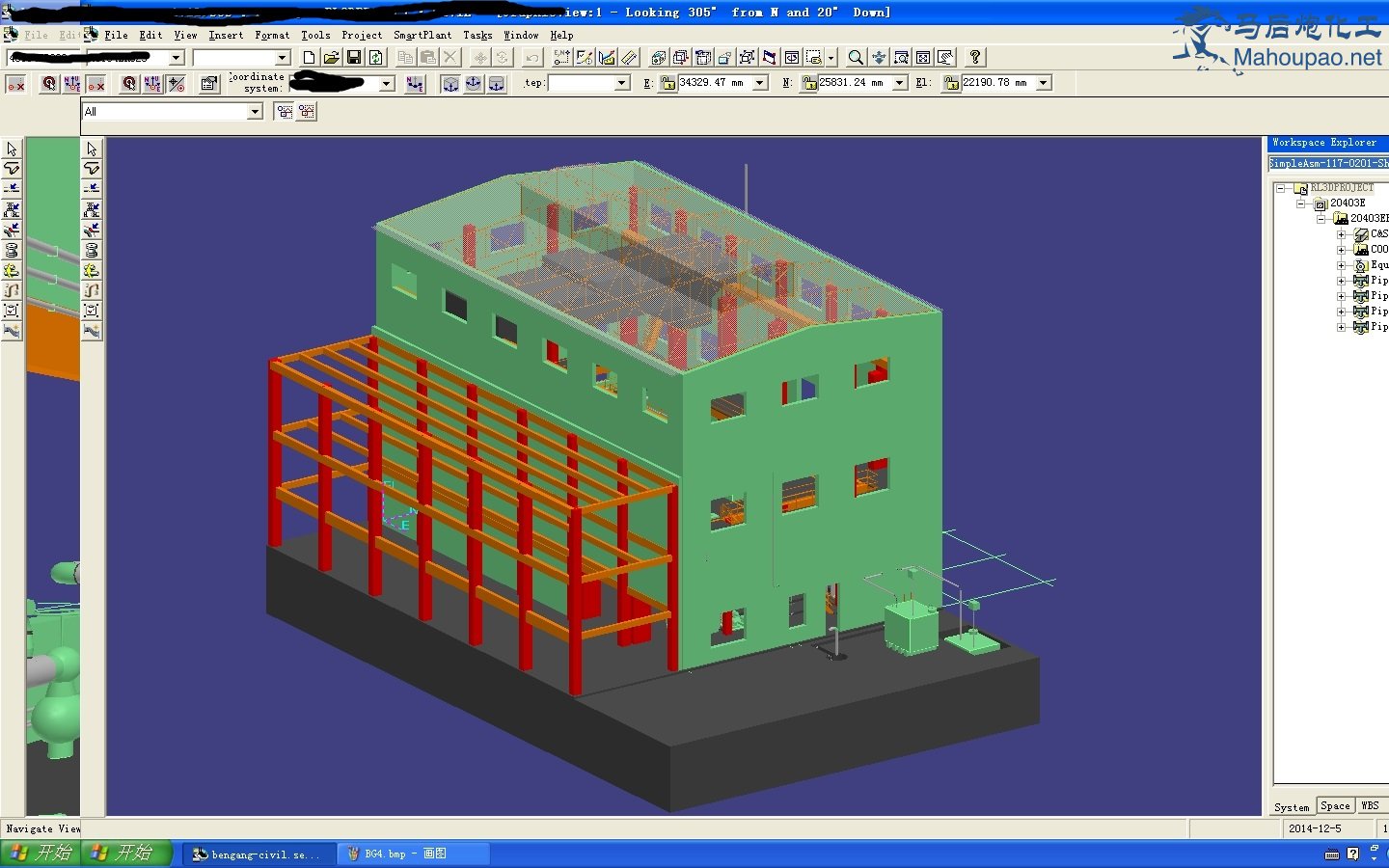Switch to bengang-civil taskbar window
This screenshot has height=868, width=1389.
258,854
